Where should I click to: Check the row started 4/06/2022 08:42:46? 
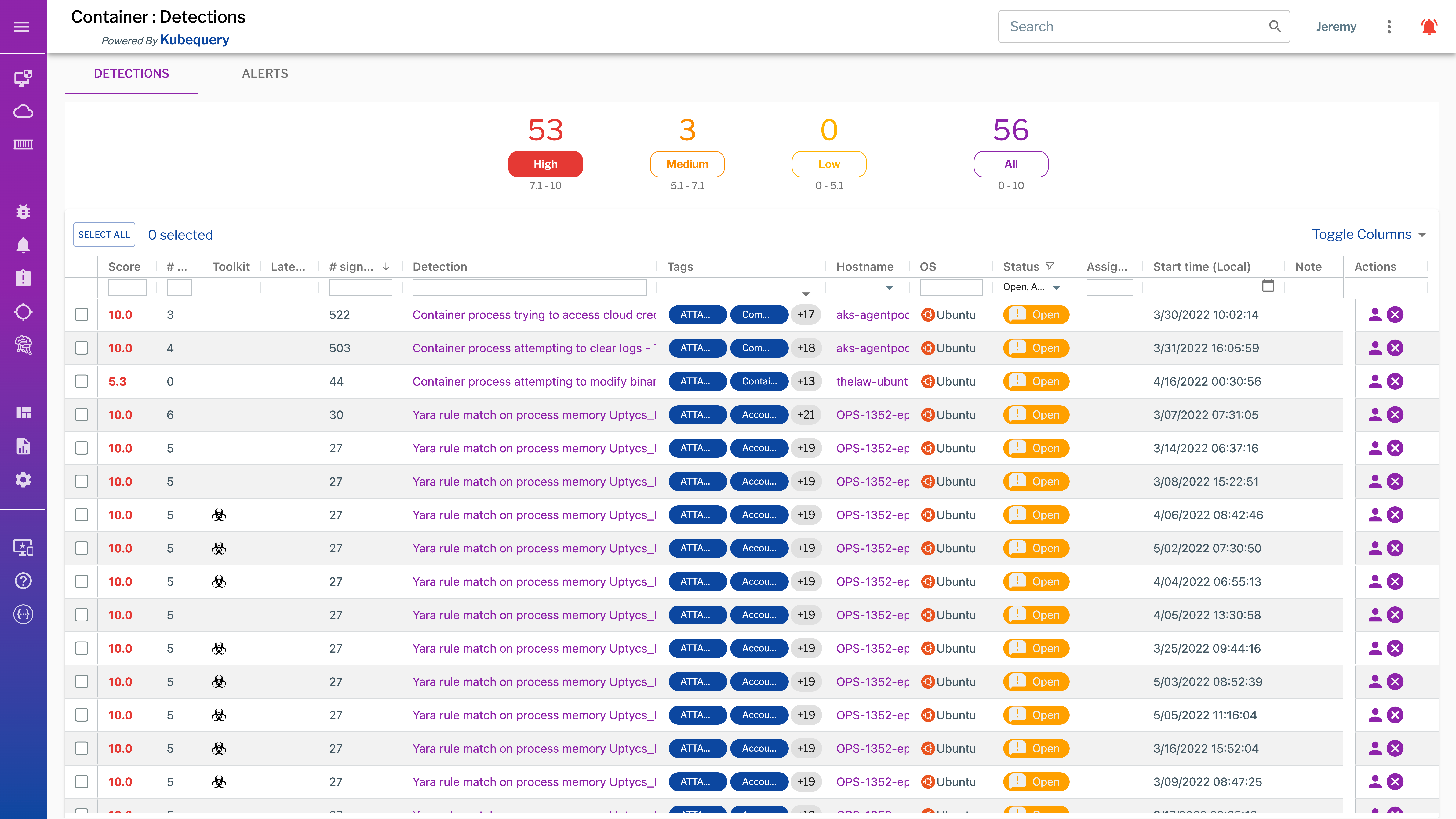[81, 515]
